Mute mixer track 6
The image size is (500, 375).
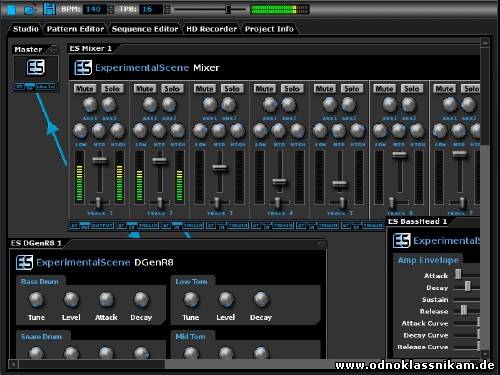tap(384, 89)
